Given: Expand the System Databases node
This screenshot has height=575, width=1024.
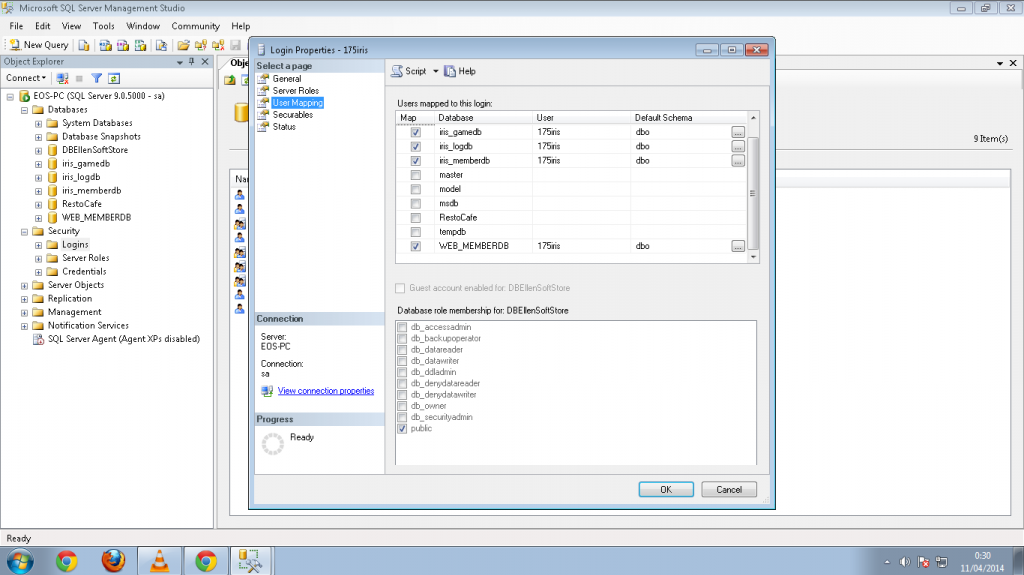Looking at the screenshot, I should tap(39, 123).
